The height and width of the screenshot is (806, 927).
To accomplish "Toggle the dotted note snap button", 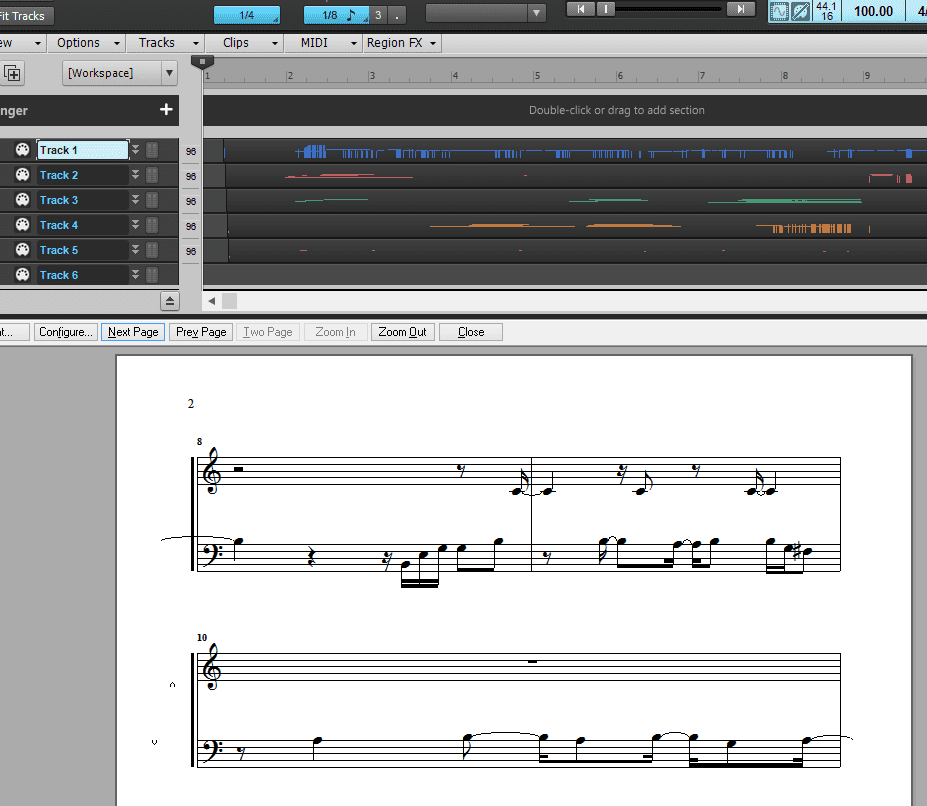I will pyautogui.click(x=398, y=15).
